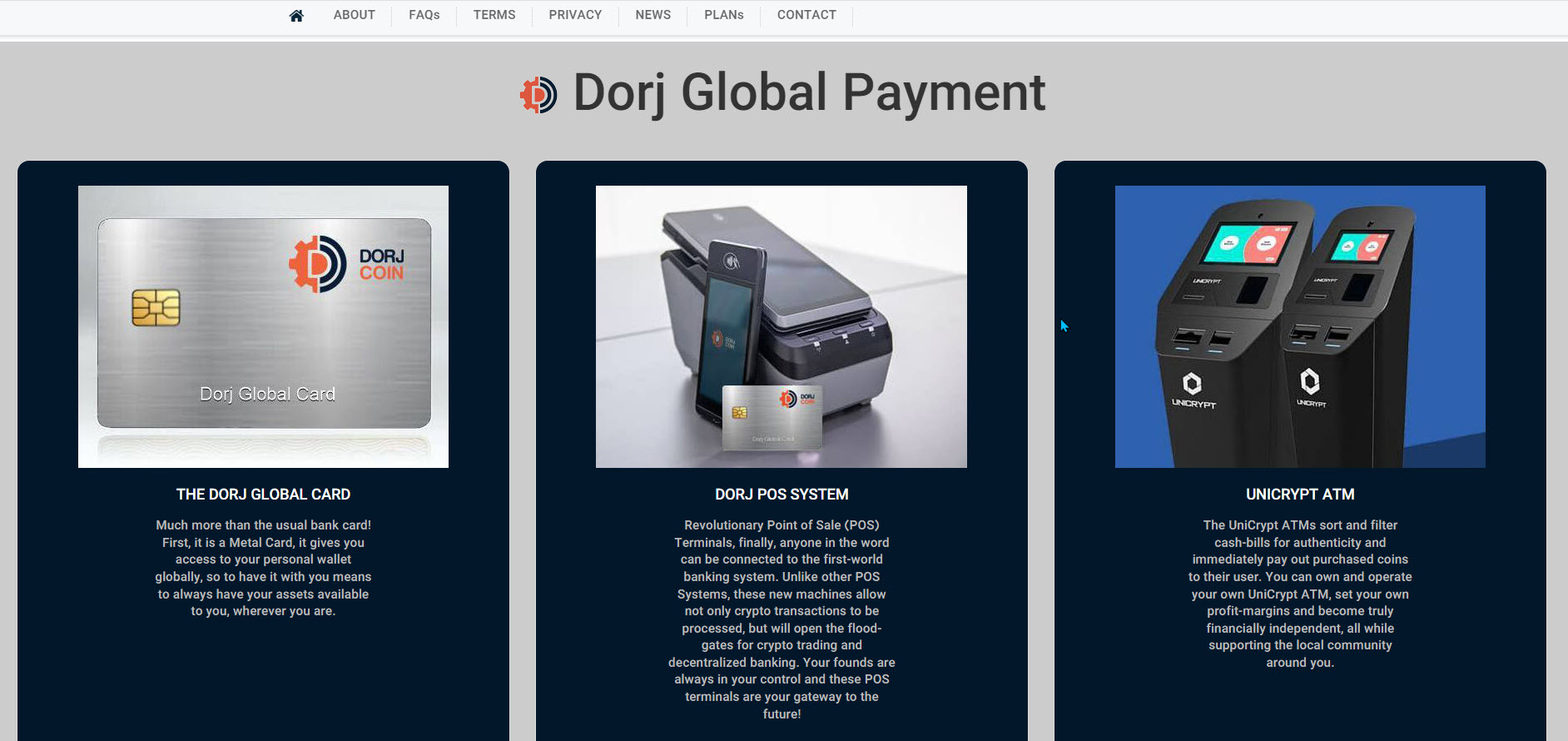Screen dimensions: 1568x741
Task: Click the paragraph starting 'The UniCrypt ATMs sort'
Action: click(1300, 594)
